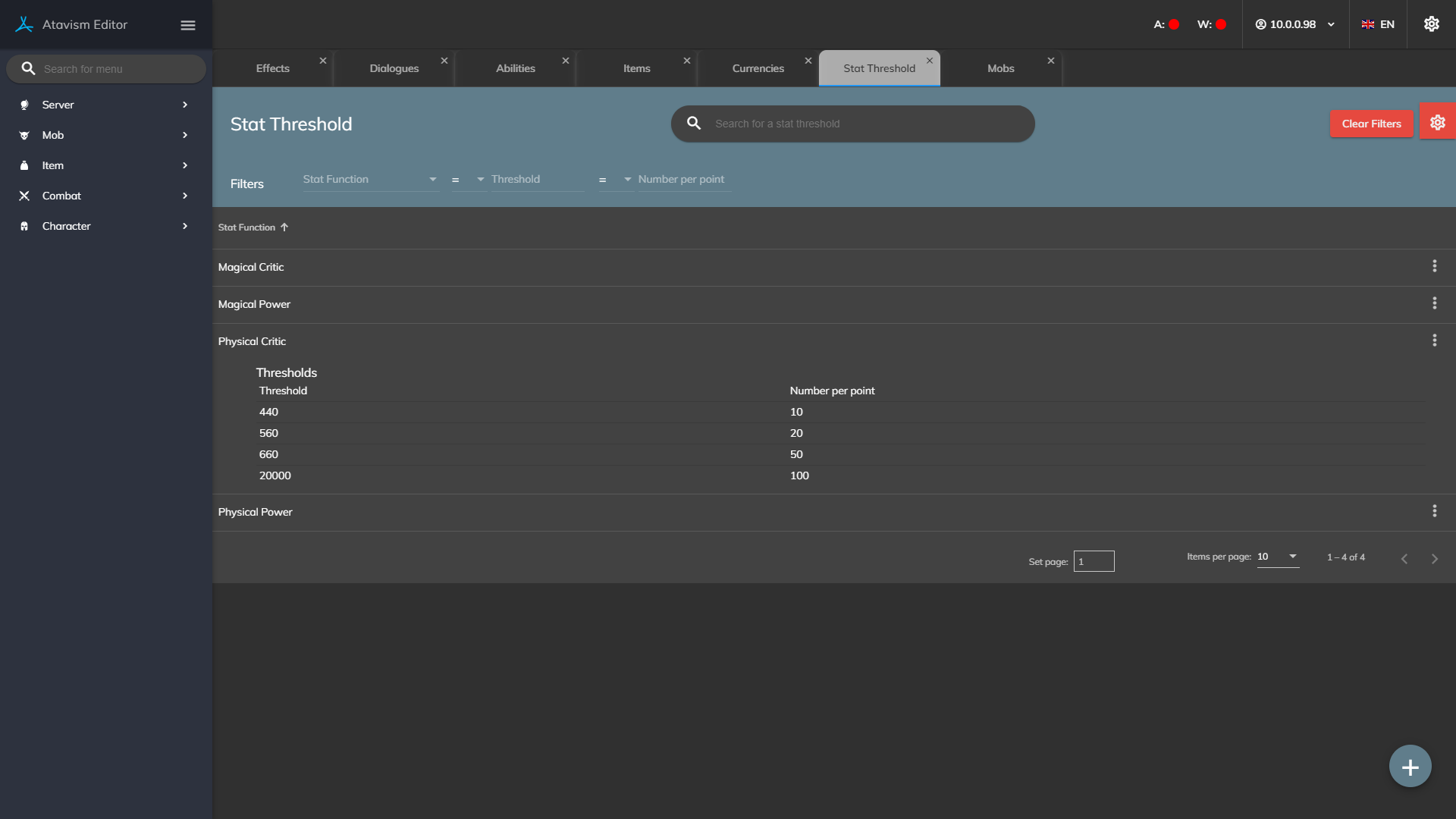This screenshot has width=1456, height=819.
Task: Switch to the Abilities tab
Action: tap(515, 68)
